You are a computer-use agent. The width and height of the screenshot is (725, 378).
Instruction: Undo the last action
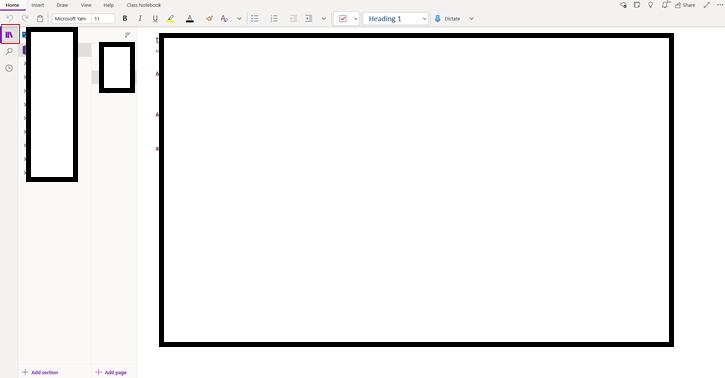pyautogui.click(x=10, y=18)
